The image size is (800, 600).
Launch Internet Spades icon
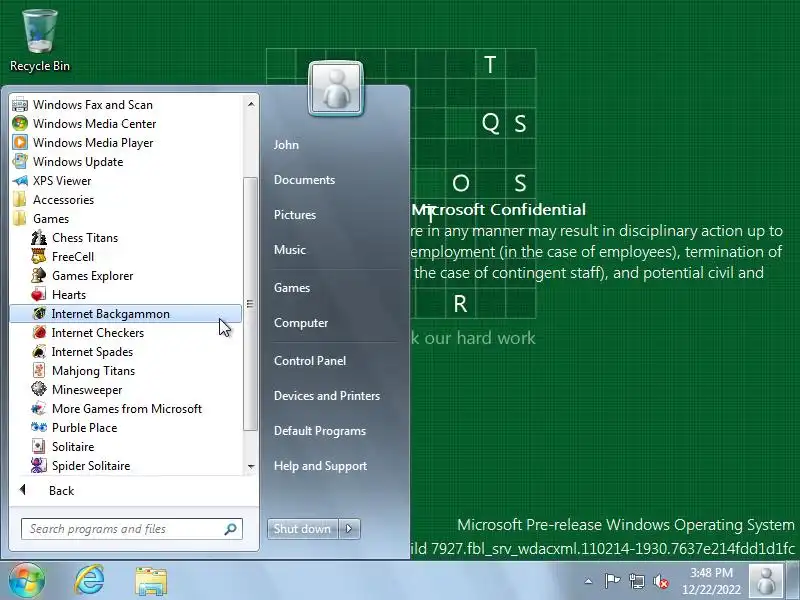pos(39,352)
